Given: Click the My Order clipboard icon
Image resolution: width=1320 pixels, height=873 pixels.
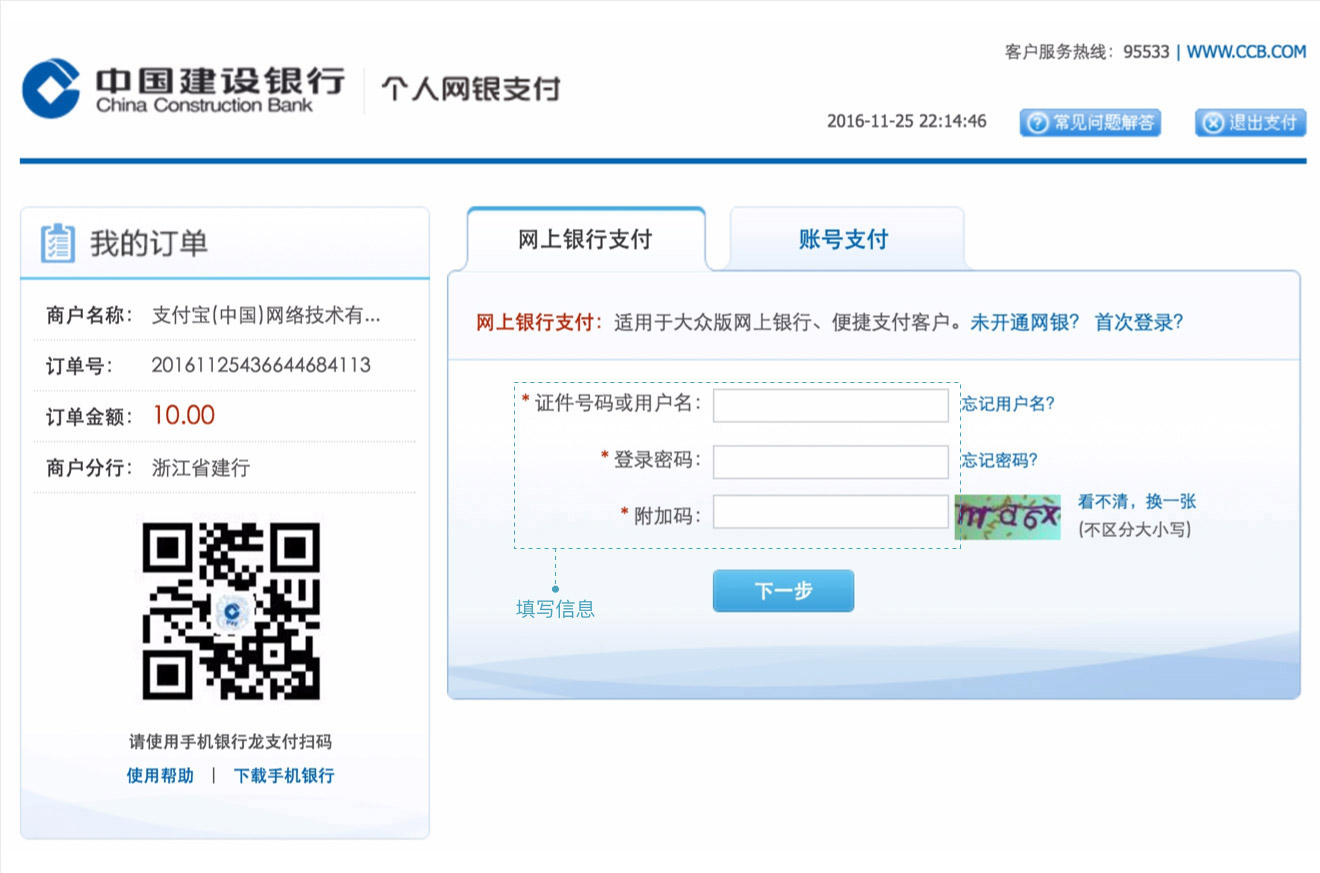Looking at the screenshot, I should pyautogui.click(x=57, y=243).
